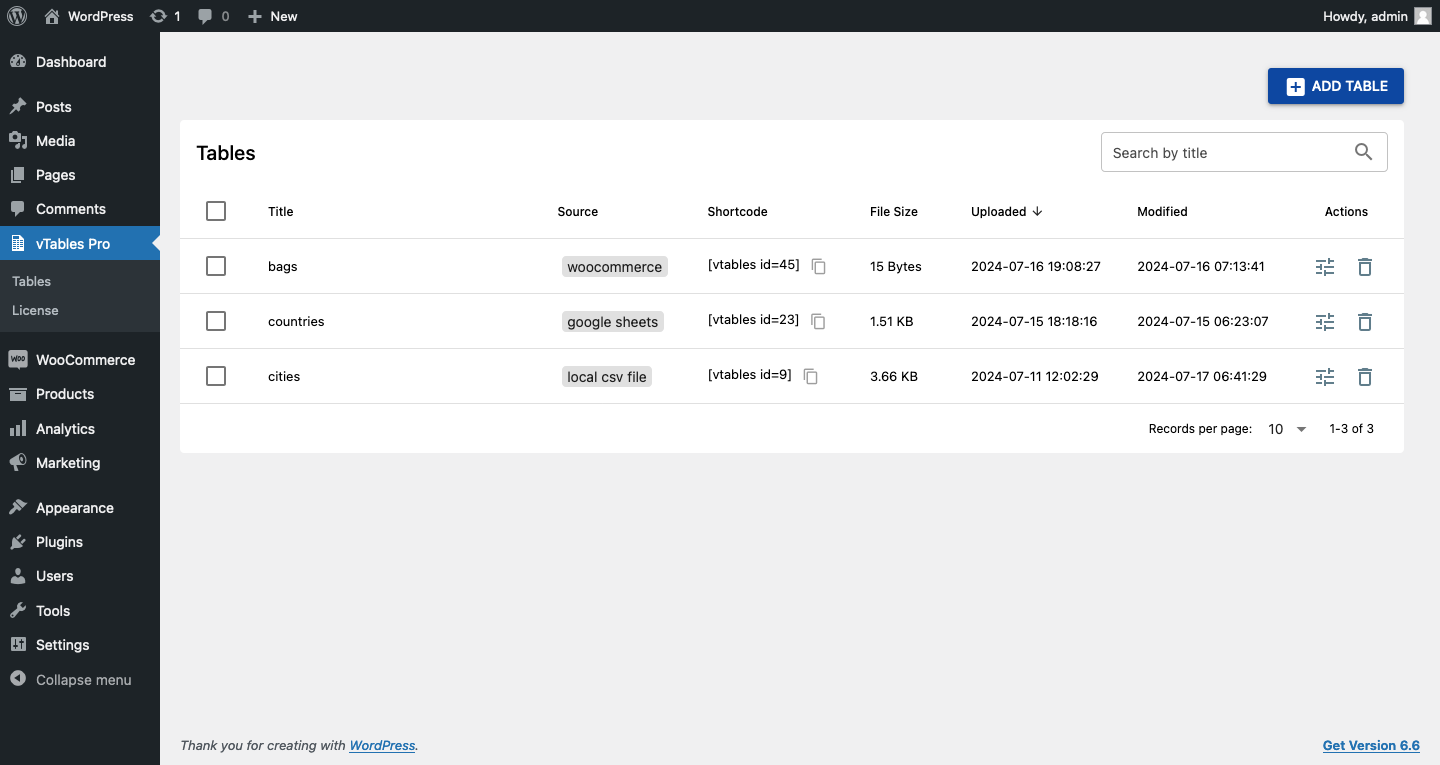Open the Media library menu
The height and width of the screenshot is (765, 1440).
pyautogui.click(x=80, y=141)
